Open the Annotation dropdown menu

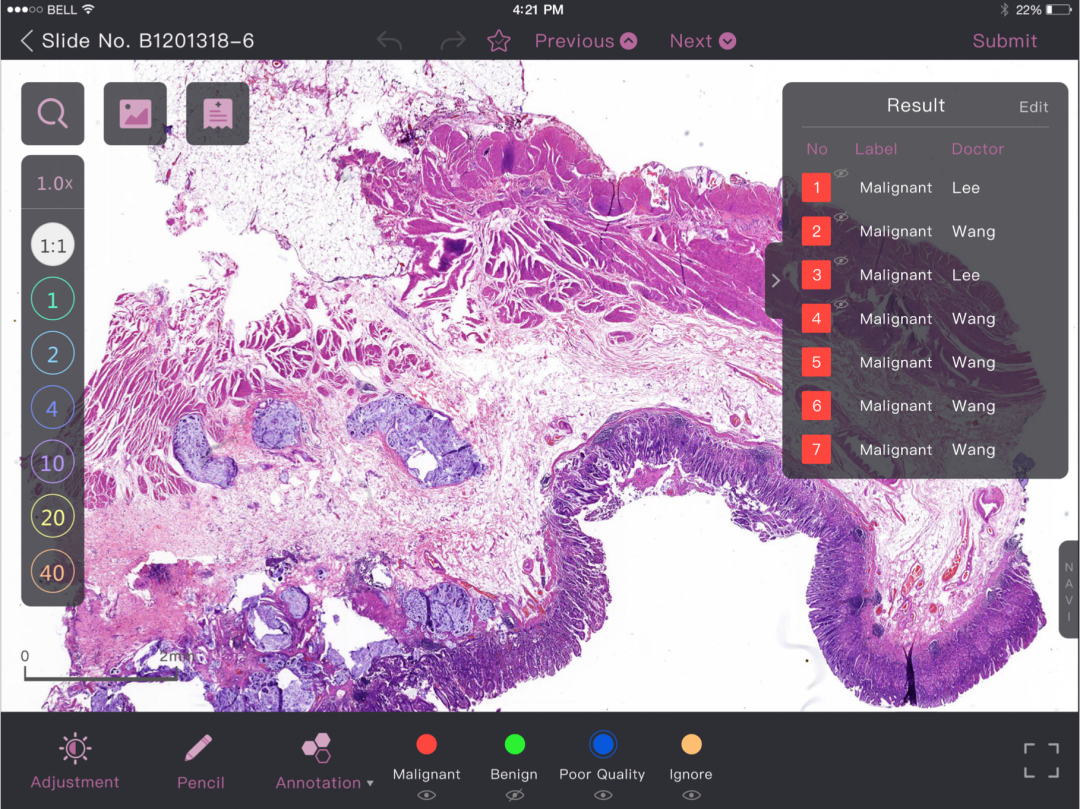click(323, 762)
